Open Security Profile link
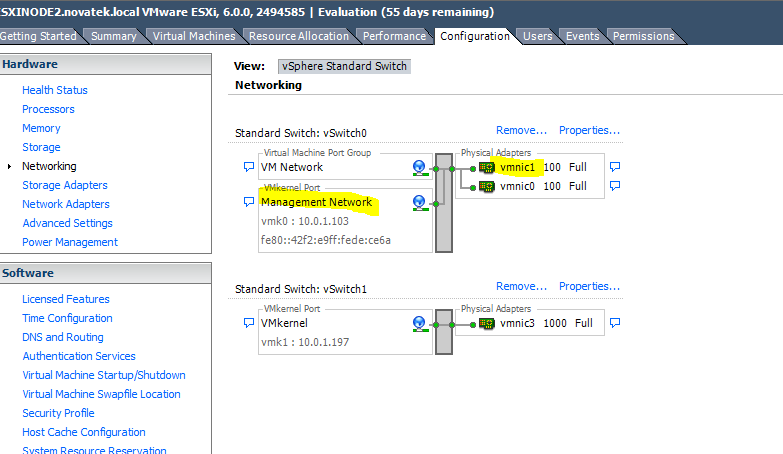The height and width of the screenshot is (454, 783). click(x=58, y=413)
